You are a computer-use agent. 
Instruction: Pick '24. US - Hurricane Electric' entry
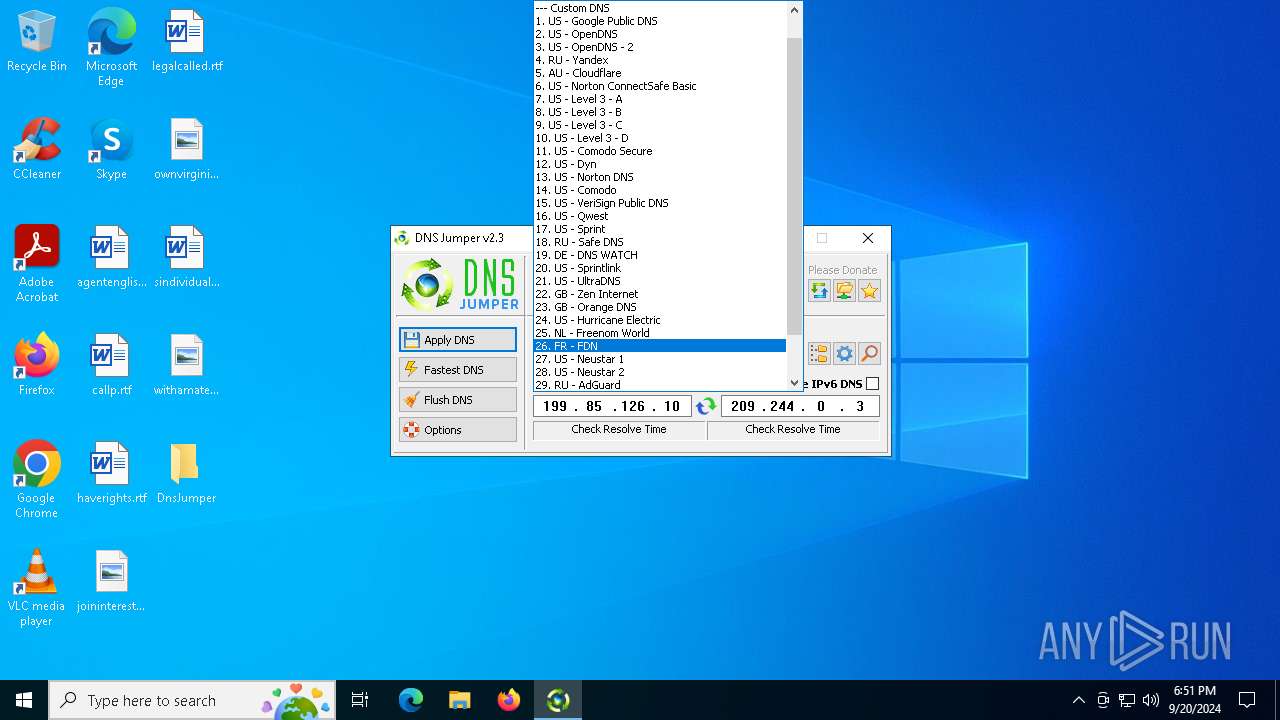660,320
